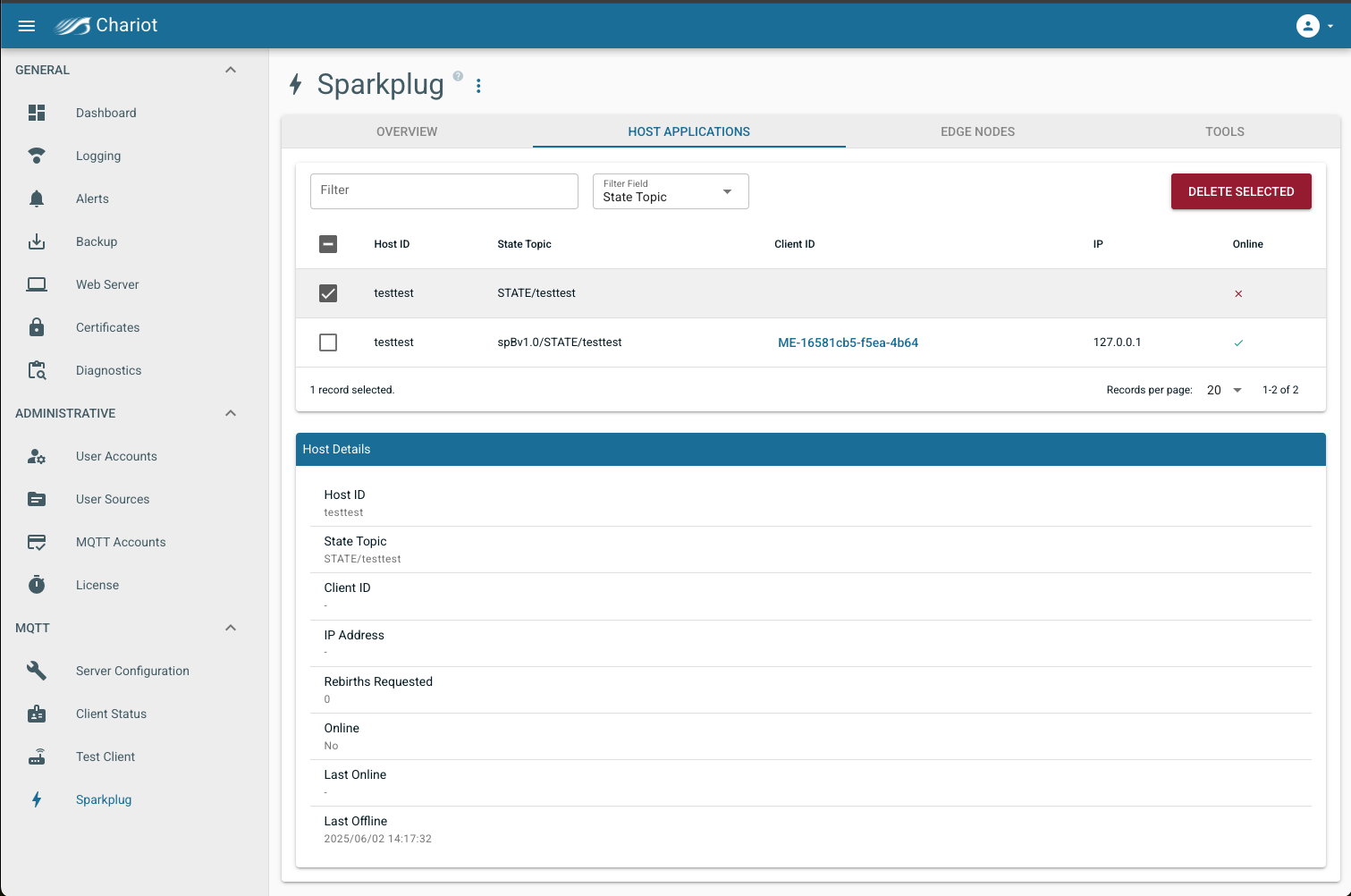This screenshot has width=1351, height=896.
Task: Click the DELETE SELECTED button
Action: click(1241, 191)
